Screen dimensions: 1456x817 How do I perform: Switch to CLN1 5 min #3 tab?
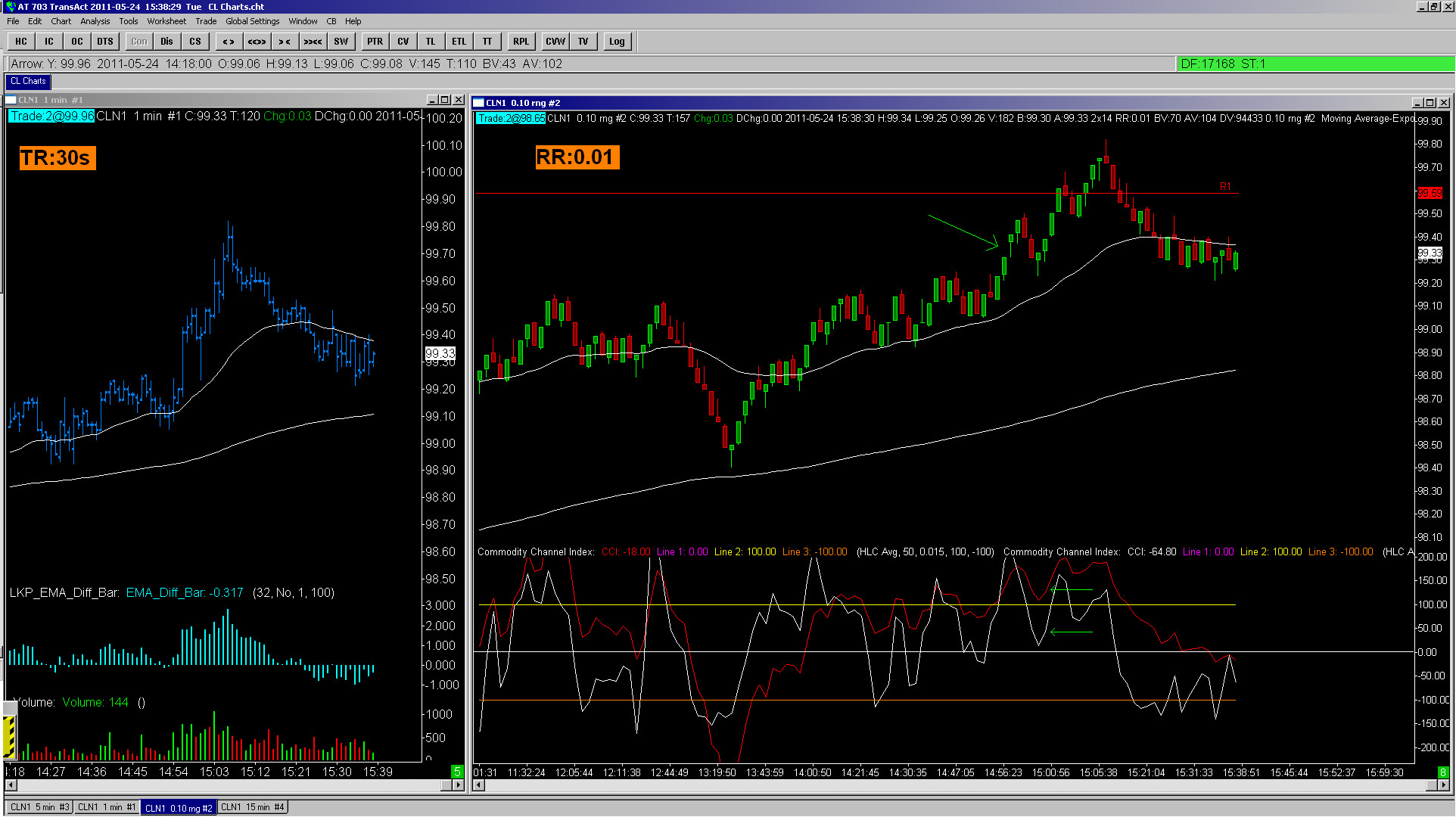point(39,807)
